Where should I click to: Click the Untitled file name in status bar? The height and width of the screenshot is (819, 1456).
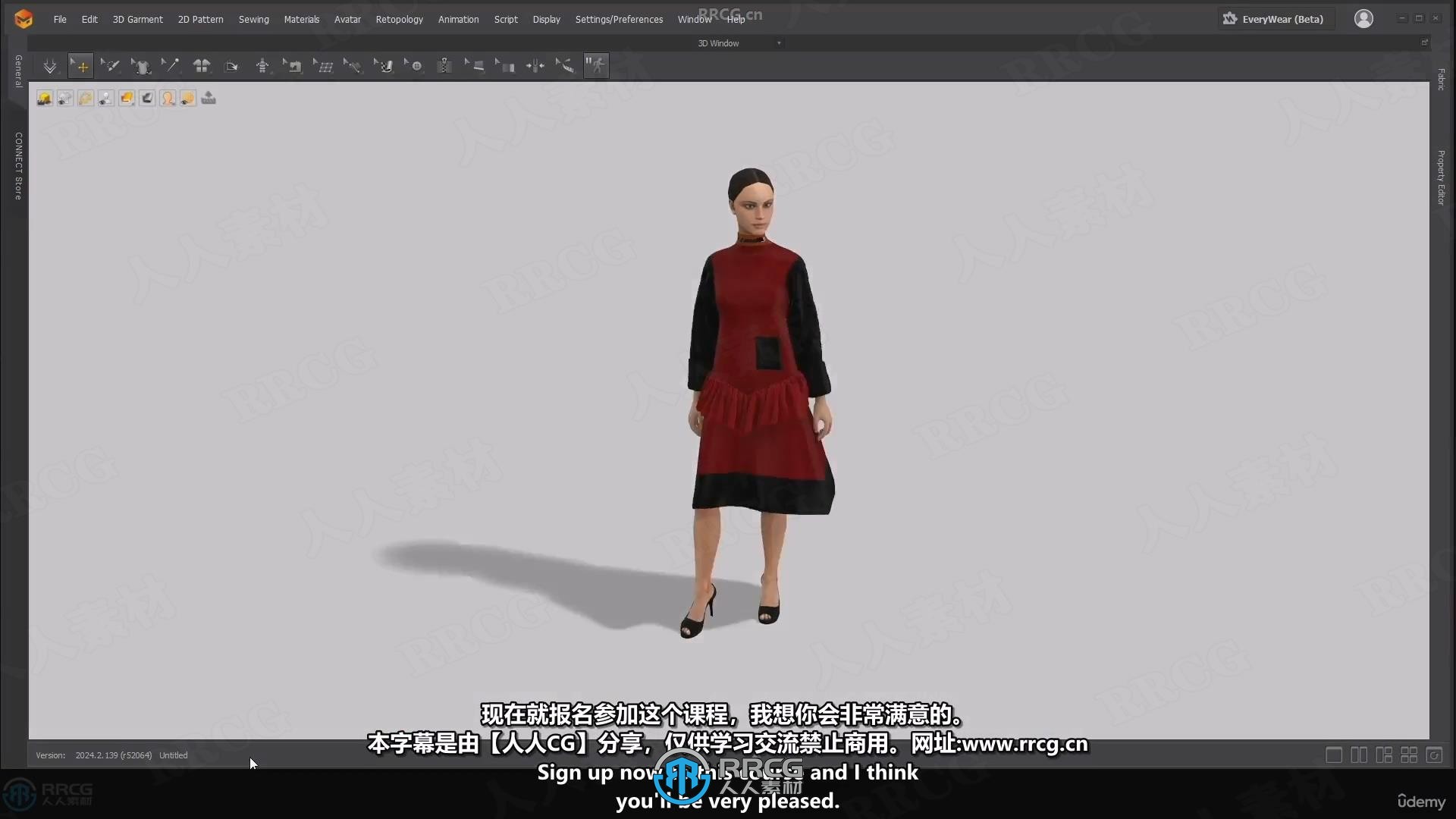pyautogui.click(x=173, y=755)
